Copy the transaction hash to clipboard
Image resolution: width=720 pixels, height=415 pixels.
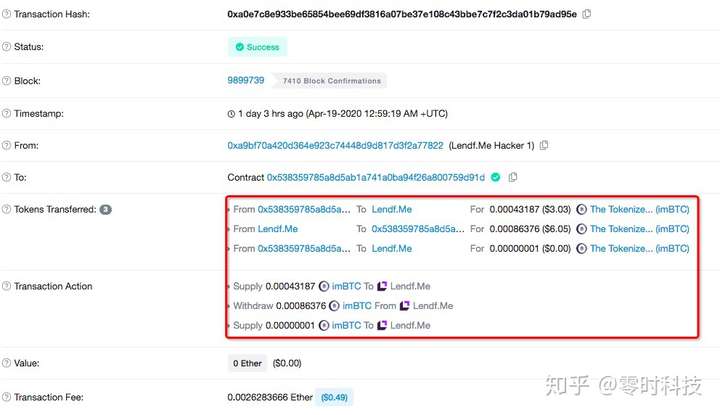pyautogui.click(x=586, y=14)
